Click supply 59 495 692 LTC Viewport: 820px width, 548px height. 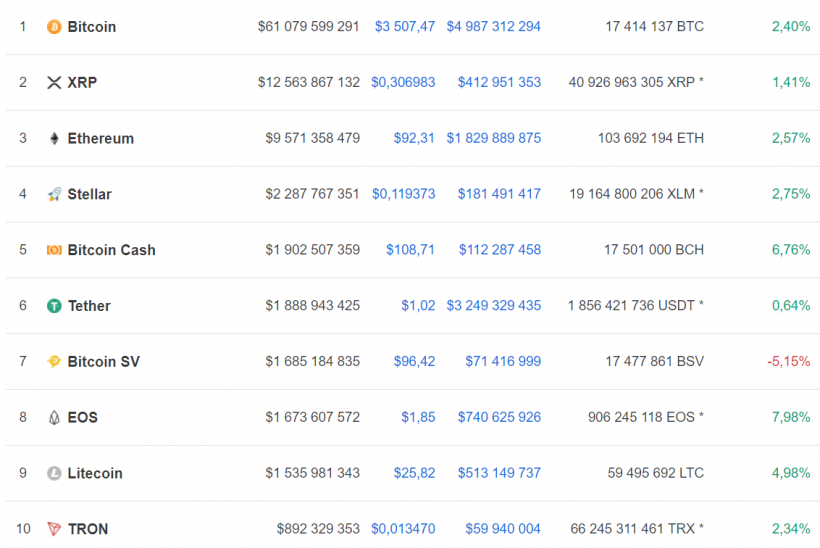pos(656,473)
